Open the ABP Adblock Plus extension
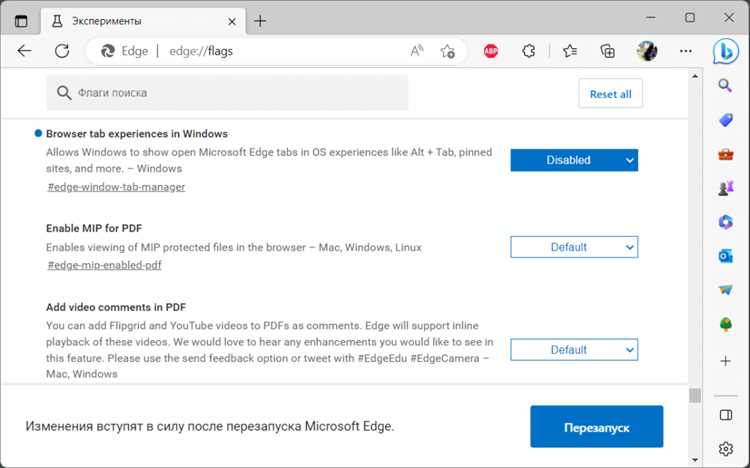The width and height of the screenshot is (750, 468). [491, 51]
